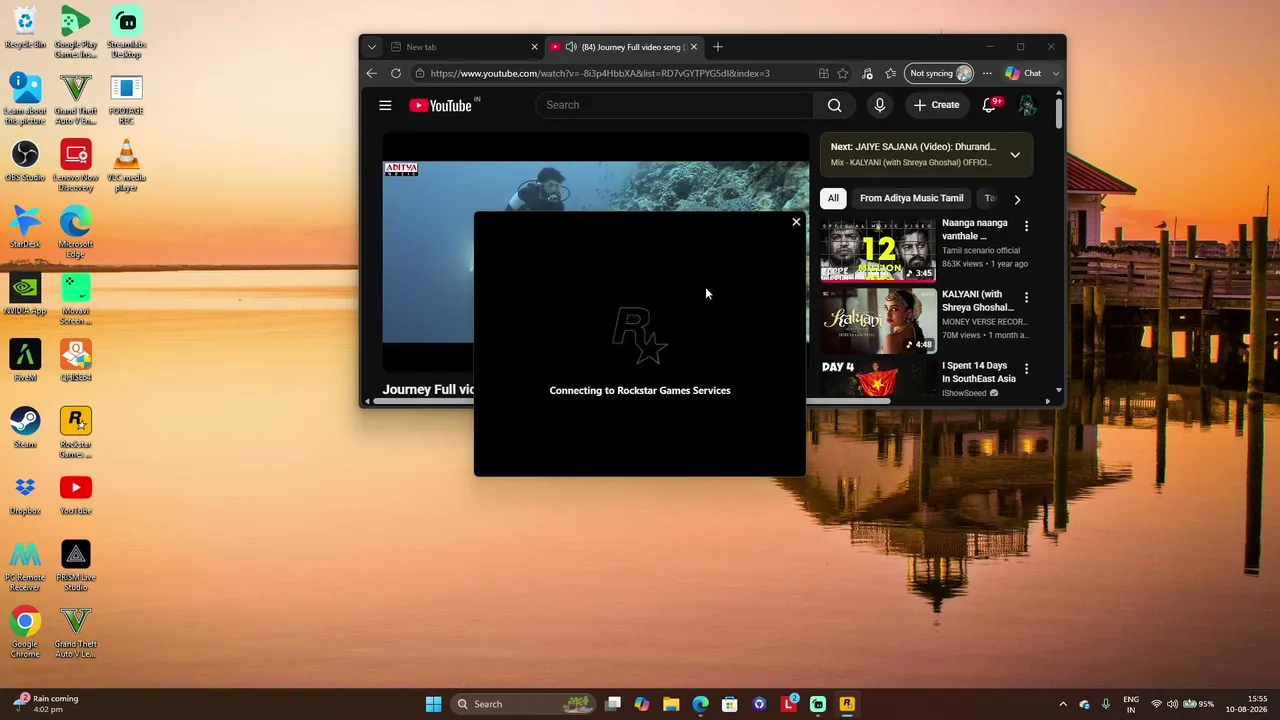This screenshot has width=1280, height=720.
Task: Start voice search with the microphone icon
Action: tap(880, 105)
